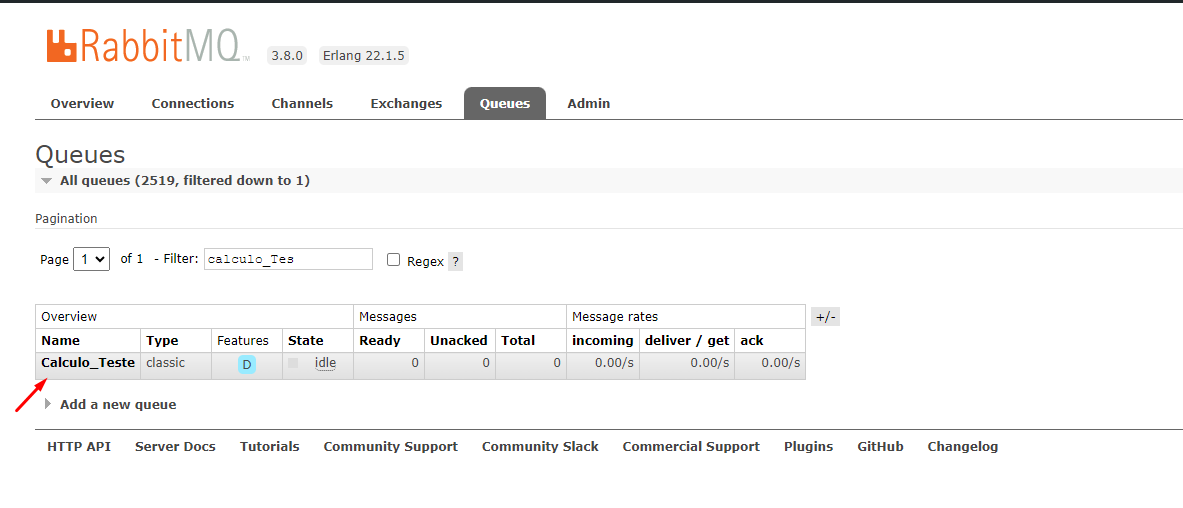
Task: Switch to the Overview tab
Action: click(82, 103)
